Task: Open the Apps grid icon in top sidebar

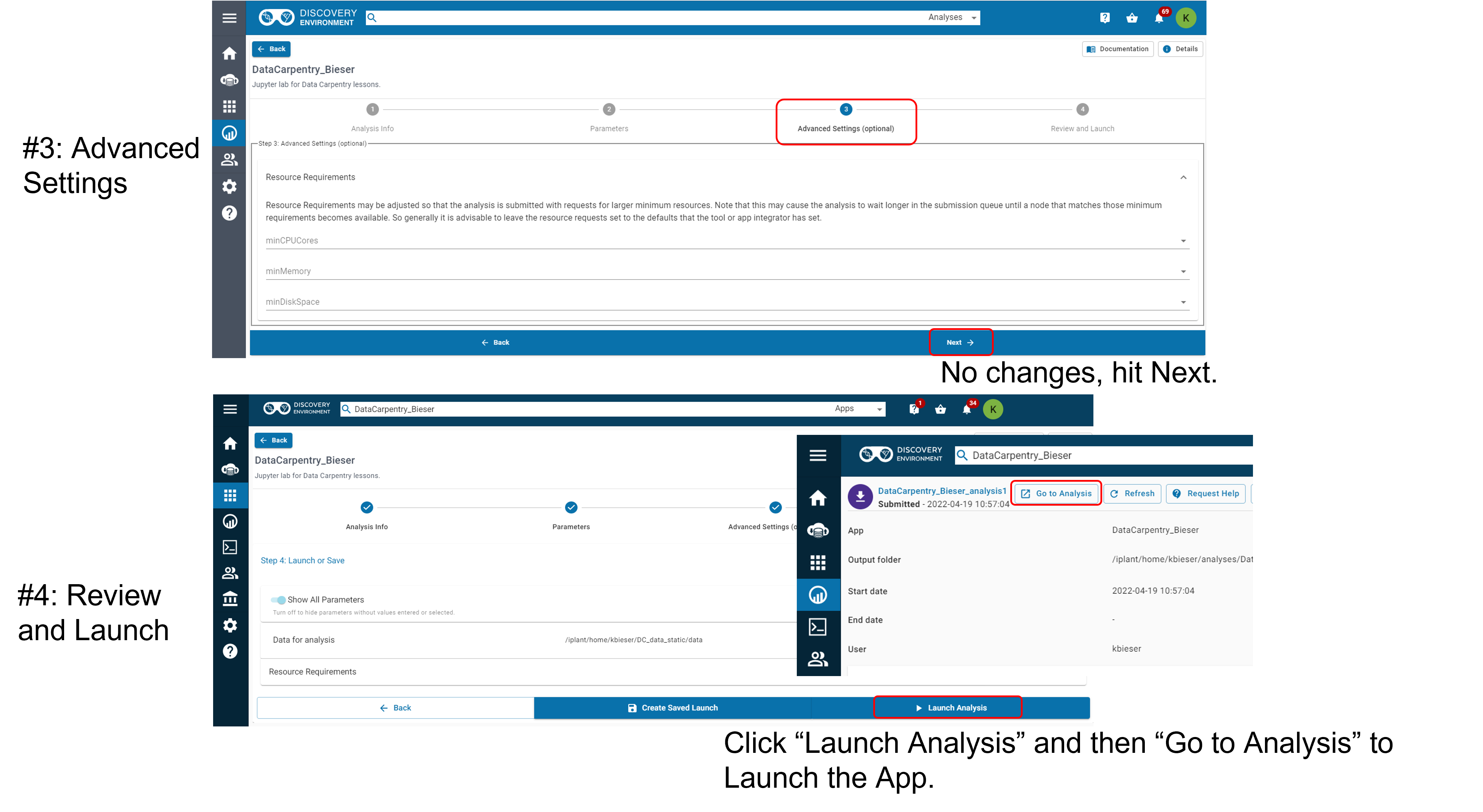Action: 229,106
